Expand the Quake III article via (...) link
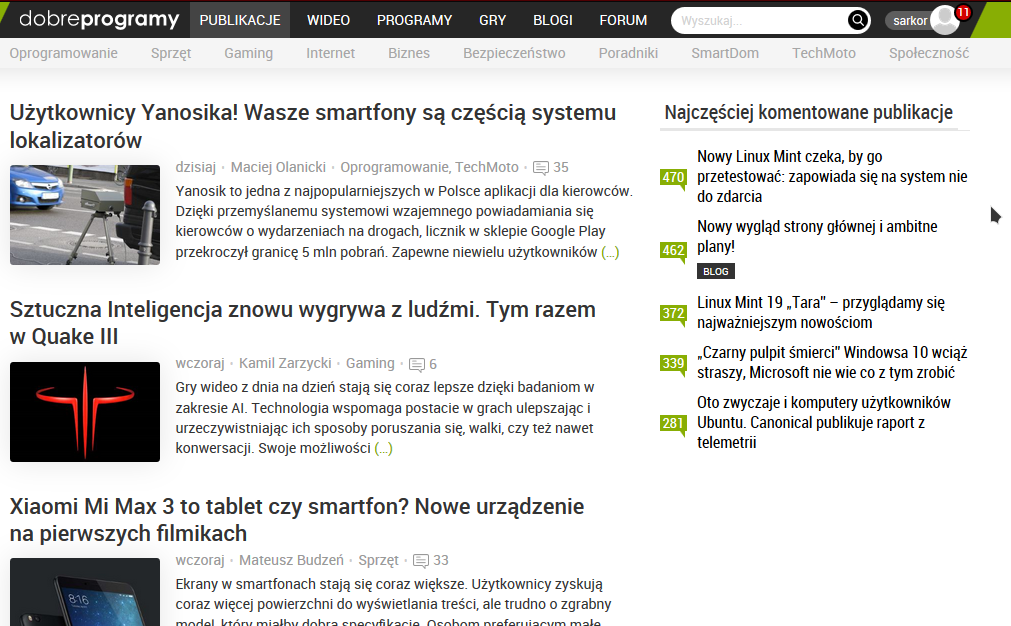Viewport: 1011px width, 626px height. 385,446
